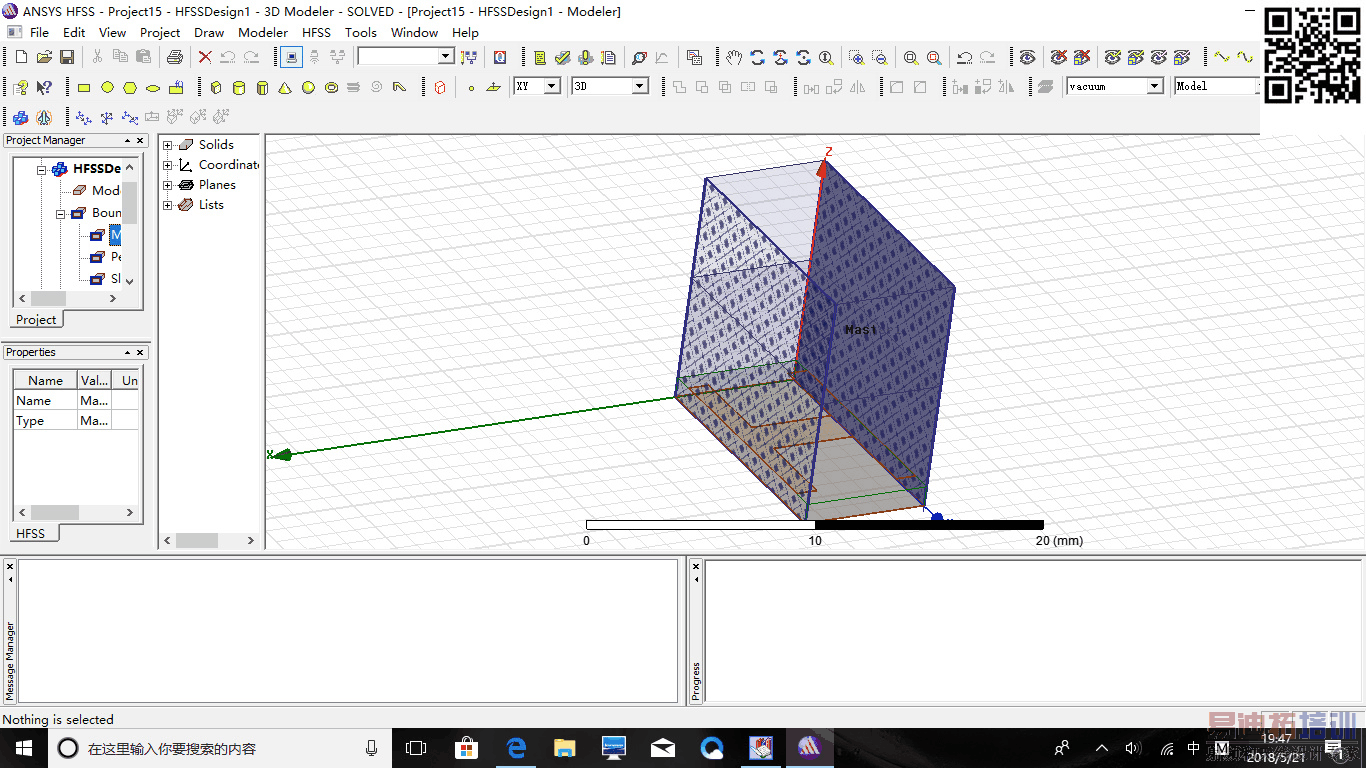The width and height of the screenshot is (1366, 768).
Task: Click the Draw box tool icon
Action: (215, 88)
